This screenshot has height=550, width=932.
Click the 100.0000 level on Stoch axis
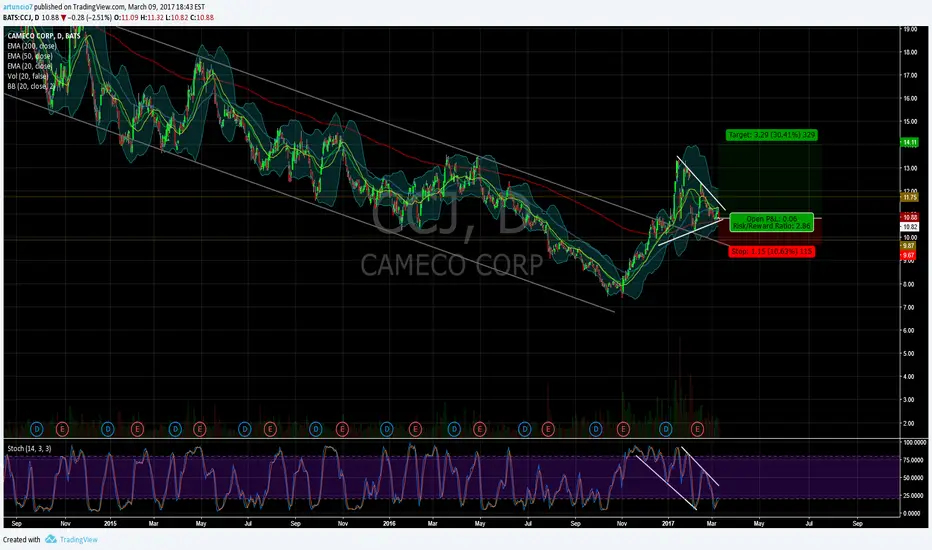coord(915,443)
